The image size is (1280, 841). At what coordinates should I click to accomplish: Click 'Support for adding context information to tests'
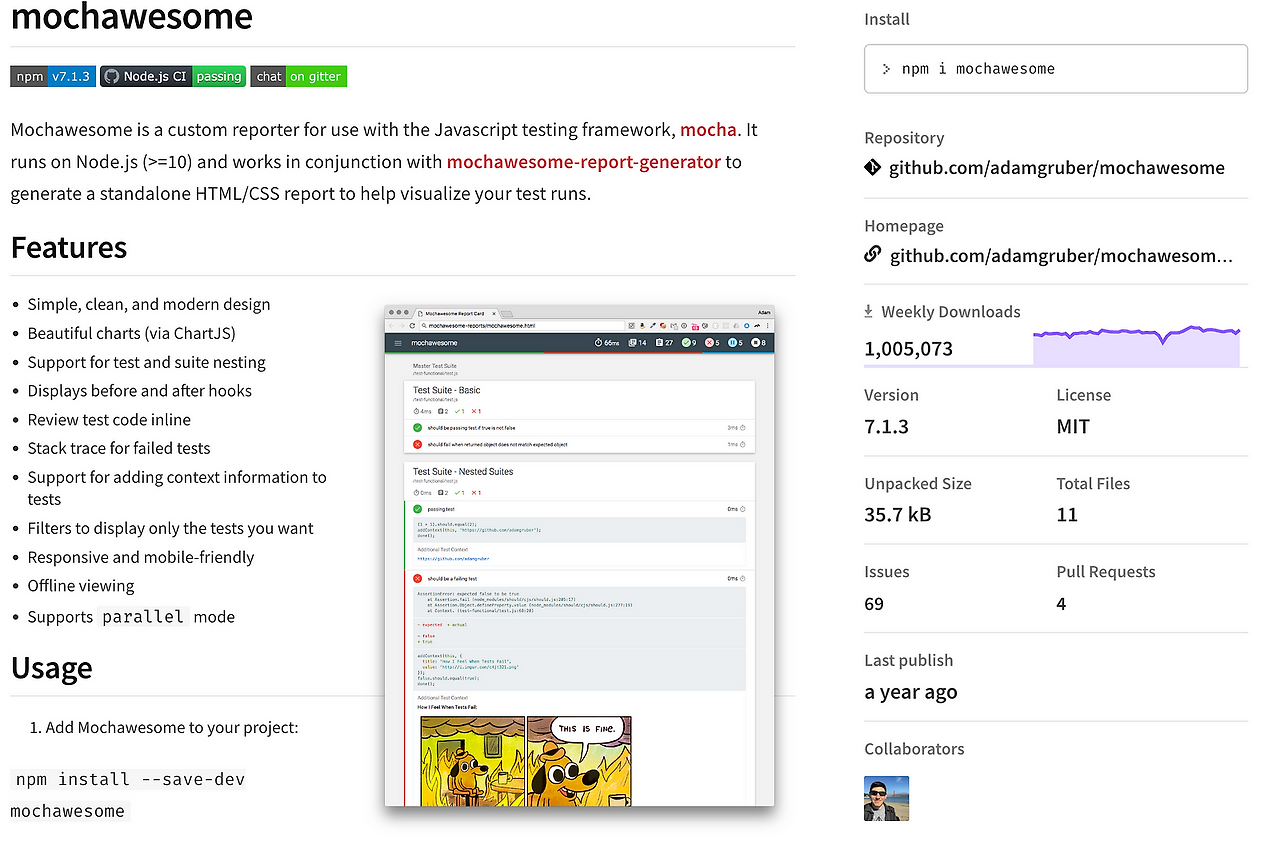pyautogui.click(x=177, y=488)
